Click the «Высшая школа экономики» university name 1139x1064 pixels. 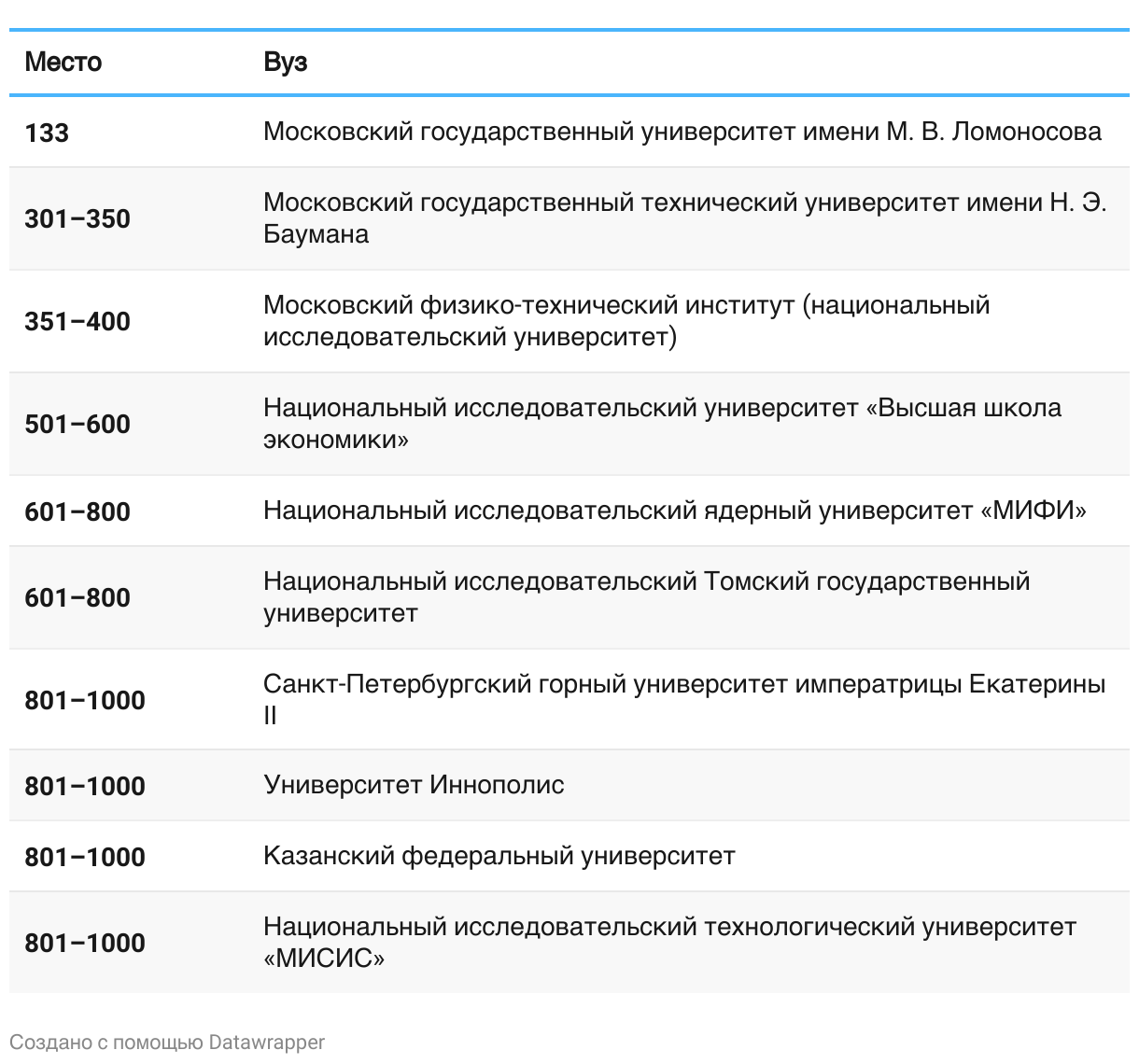pyautogui.click(x=661, y=423)
